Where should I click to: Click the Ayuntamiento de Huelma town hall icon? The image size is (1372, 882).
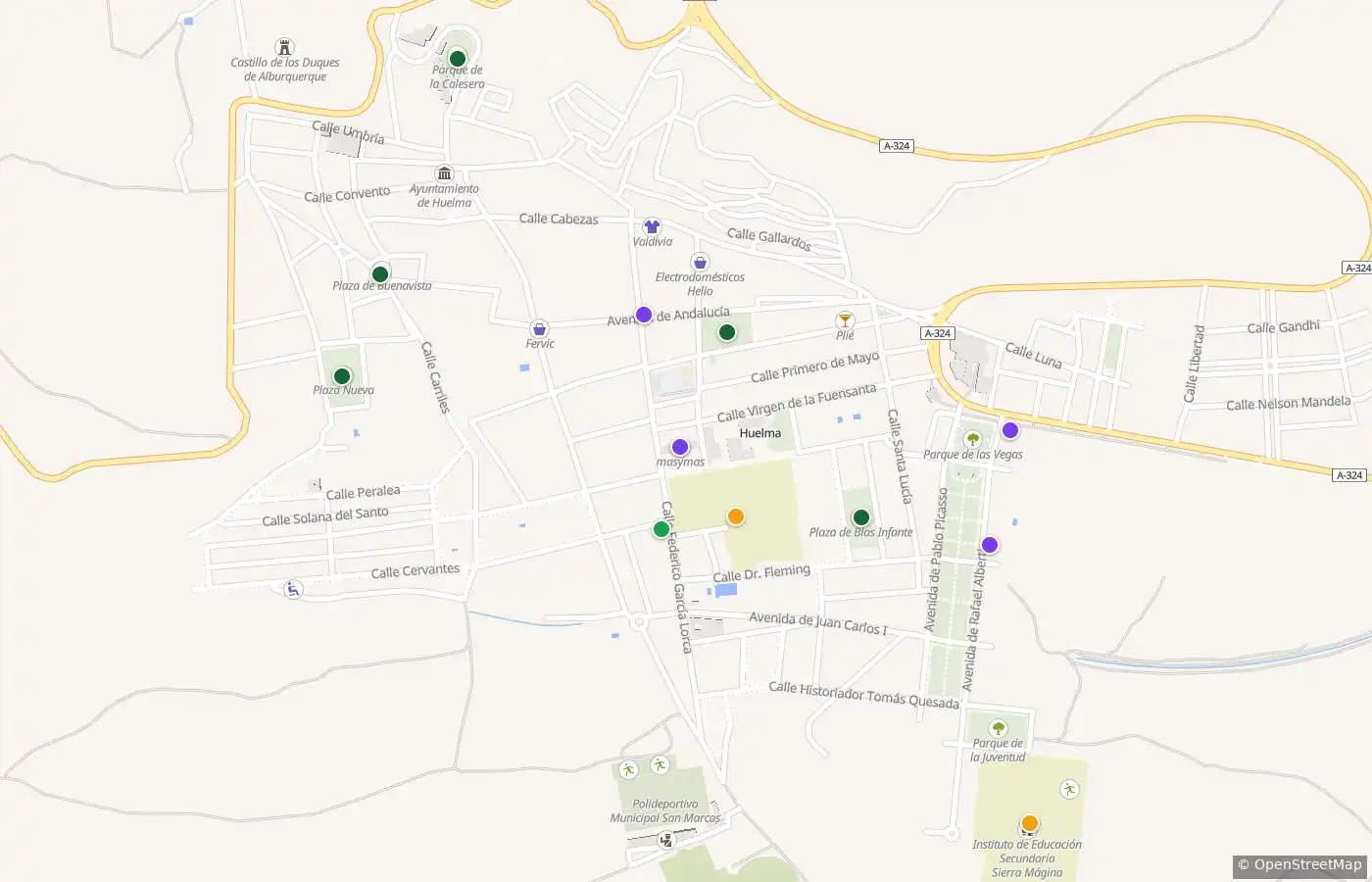pyautogui.click(x=444, y=173)
